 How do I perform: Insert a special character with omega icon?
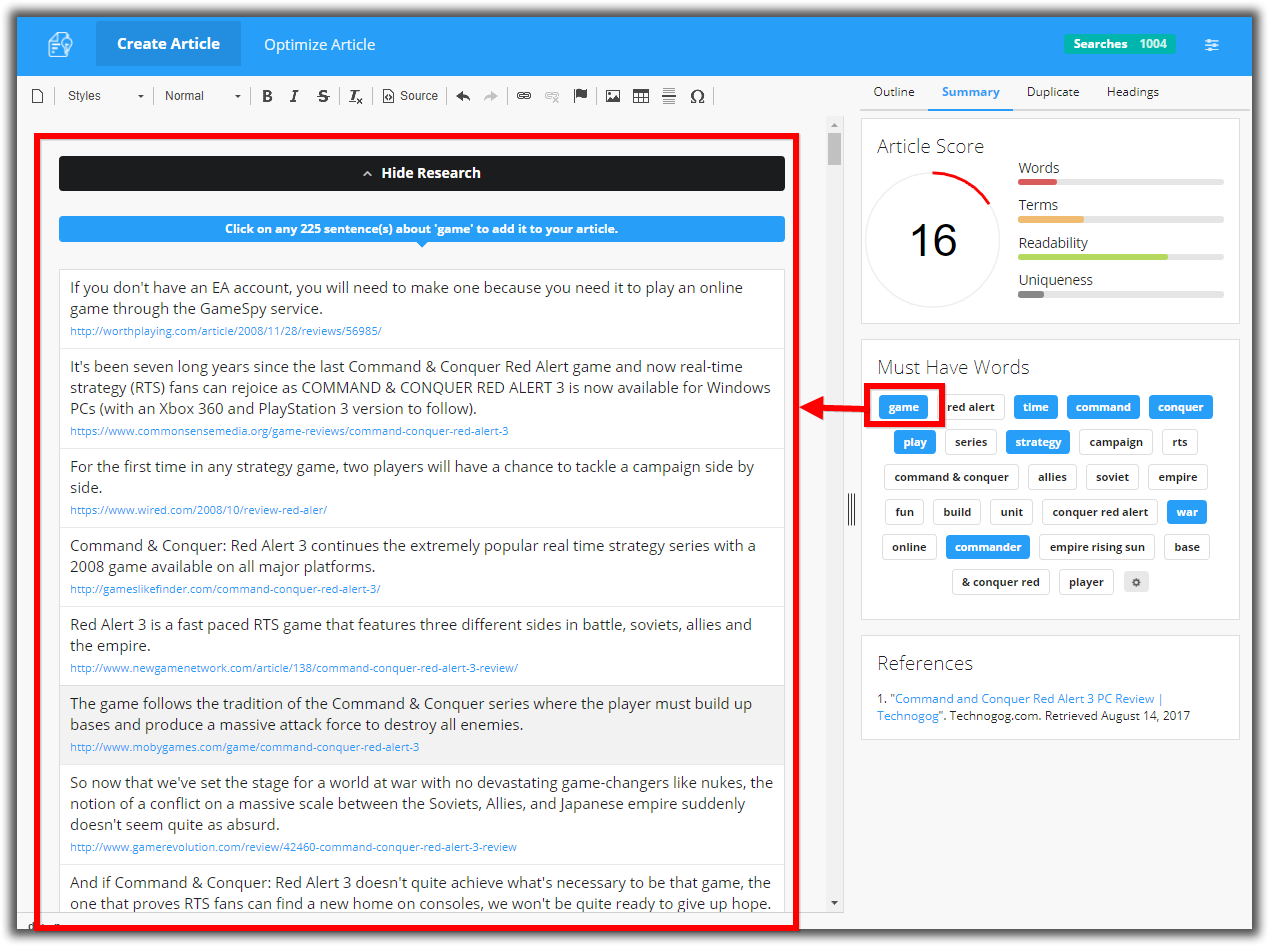coord(697,96)
